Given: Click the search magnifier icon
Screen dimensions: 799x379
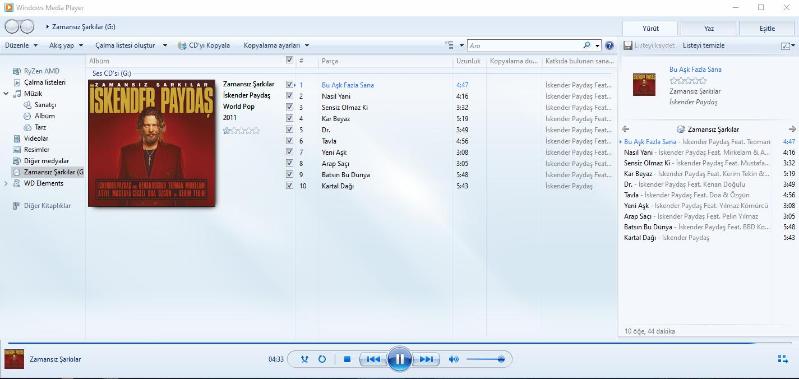Looking at the screenshot, I should 587,45.
